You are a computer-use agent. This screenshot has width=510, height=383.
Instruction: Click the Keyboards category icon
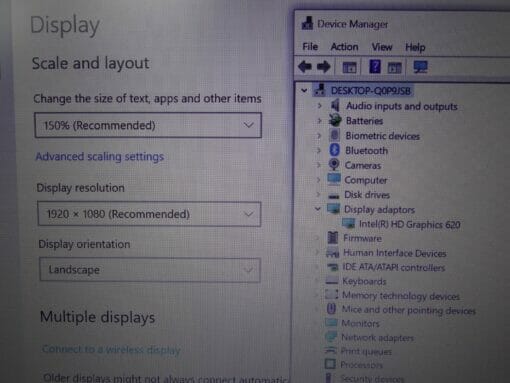pyautogui.click(x=332, y=281)
